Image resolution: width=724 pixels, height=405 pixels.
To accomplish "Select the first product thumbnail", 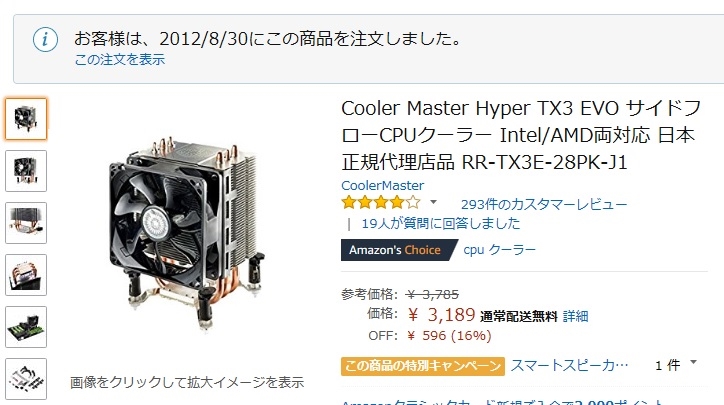I will (x=26, y=119).
